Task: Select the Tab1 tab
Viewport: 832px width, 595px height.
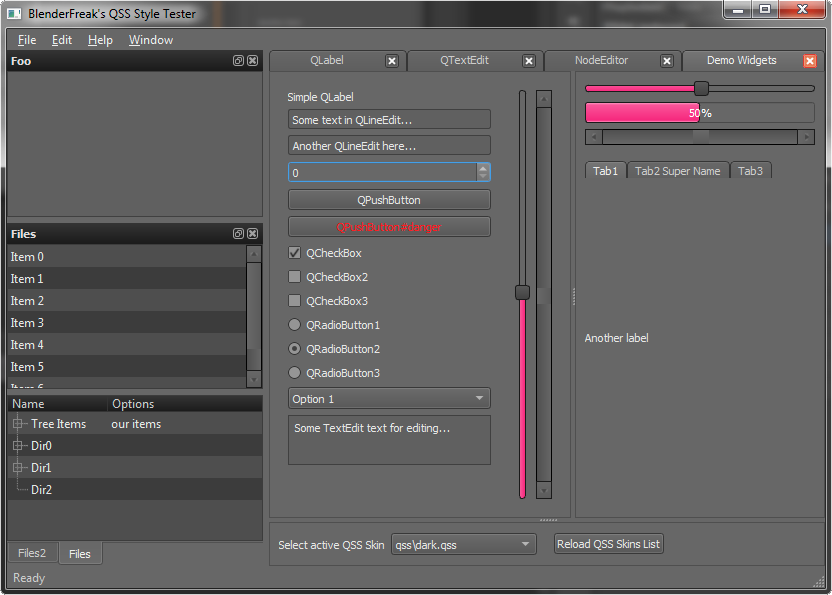Action: (605, 171)
